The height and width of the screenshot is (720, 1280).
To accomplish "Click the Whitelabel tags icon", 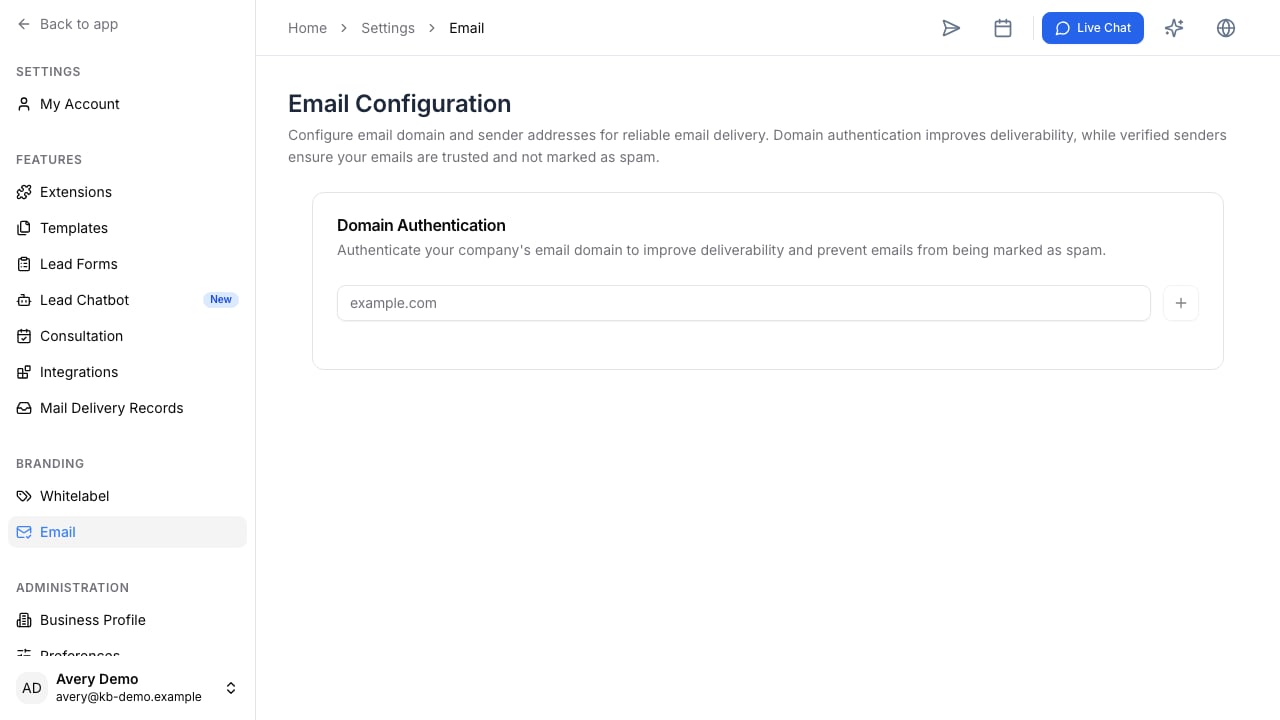I will click(24, 496).
